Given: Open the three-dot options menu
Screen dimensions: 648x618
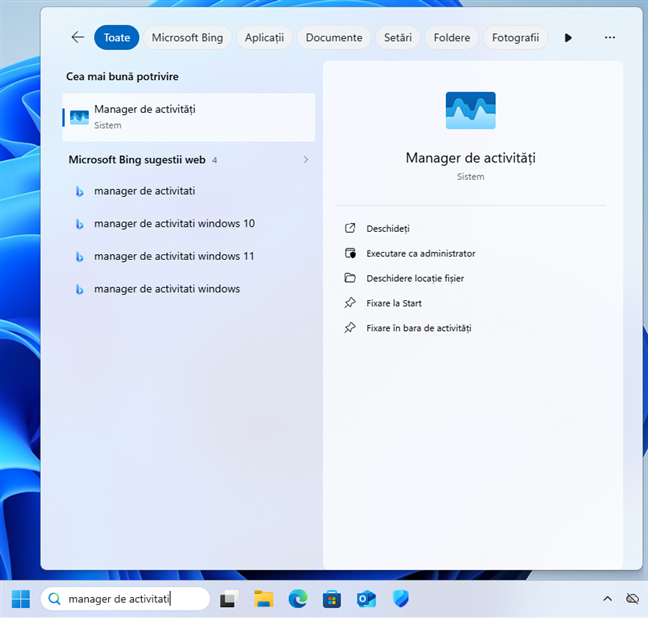Looking at the screenshot, I should (610, 38).
